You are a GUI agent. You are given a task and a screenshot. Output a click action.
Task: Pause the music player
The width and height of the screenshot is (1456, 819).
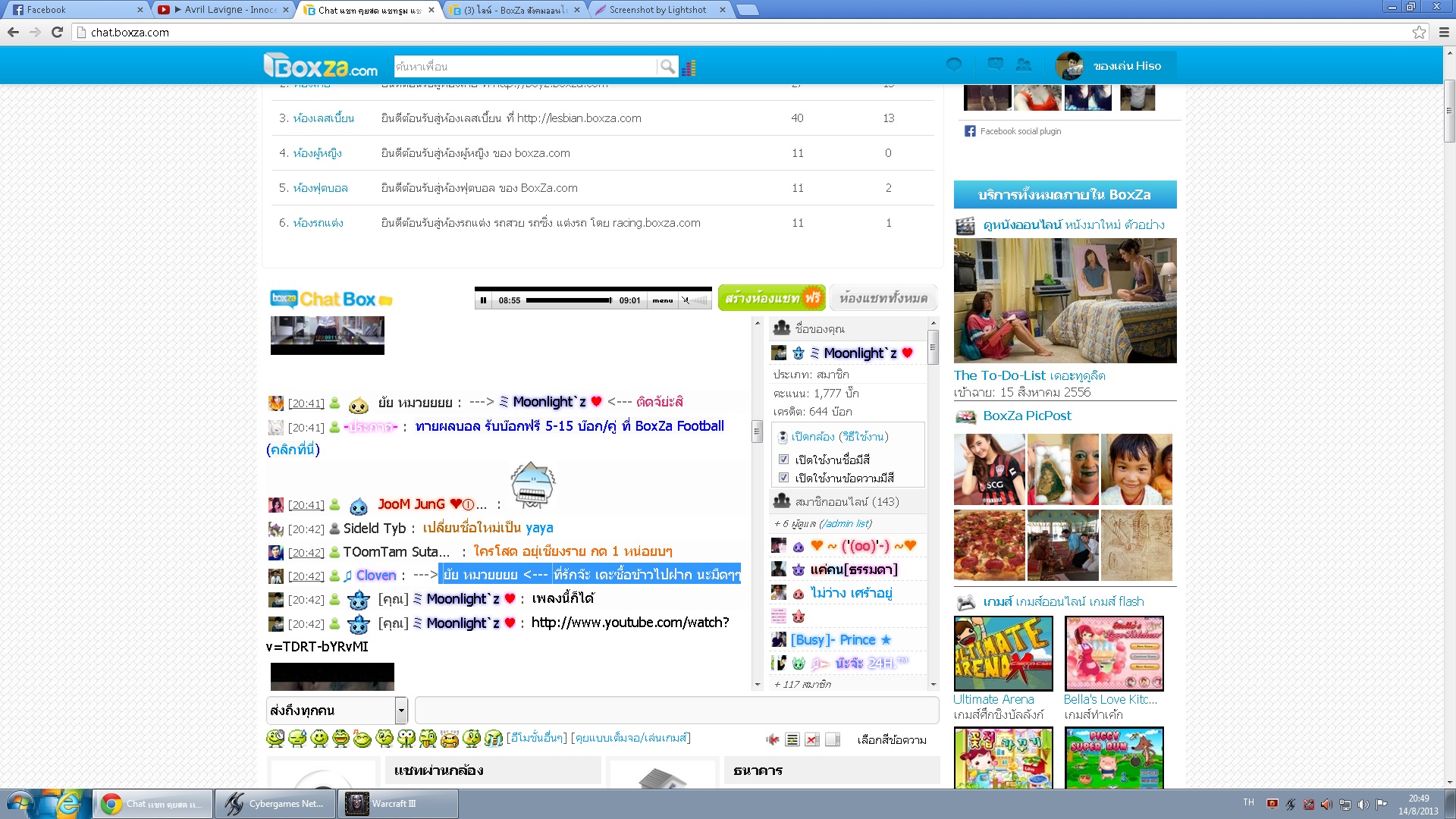pos(483,300)
